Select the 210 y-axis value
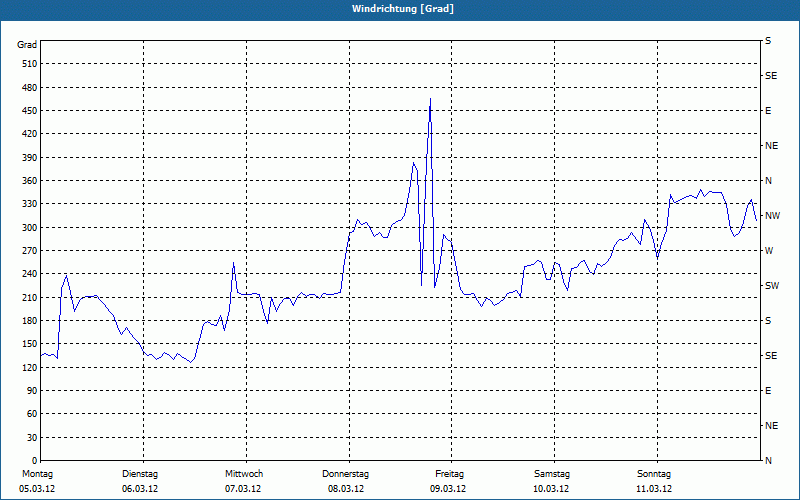The width and height of the screenshot is (800, 500). click(30, 297)
